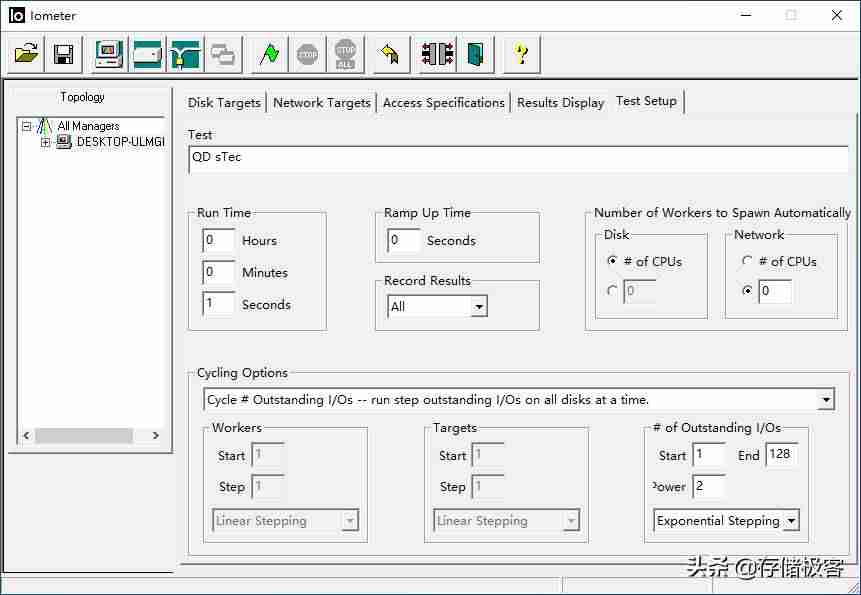861x595 pixels.
Task: Expand the DESKTOP-ULMGI manager node
Action: tap(46, 143)
